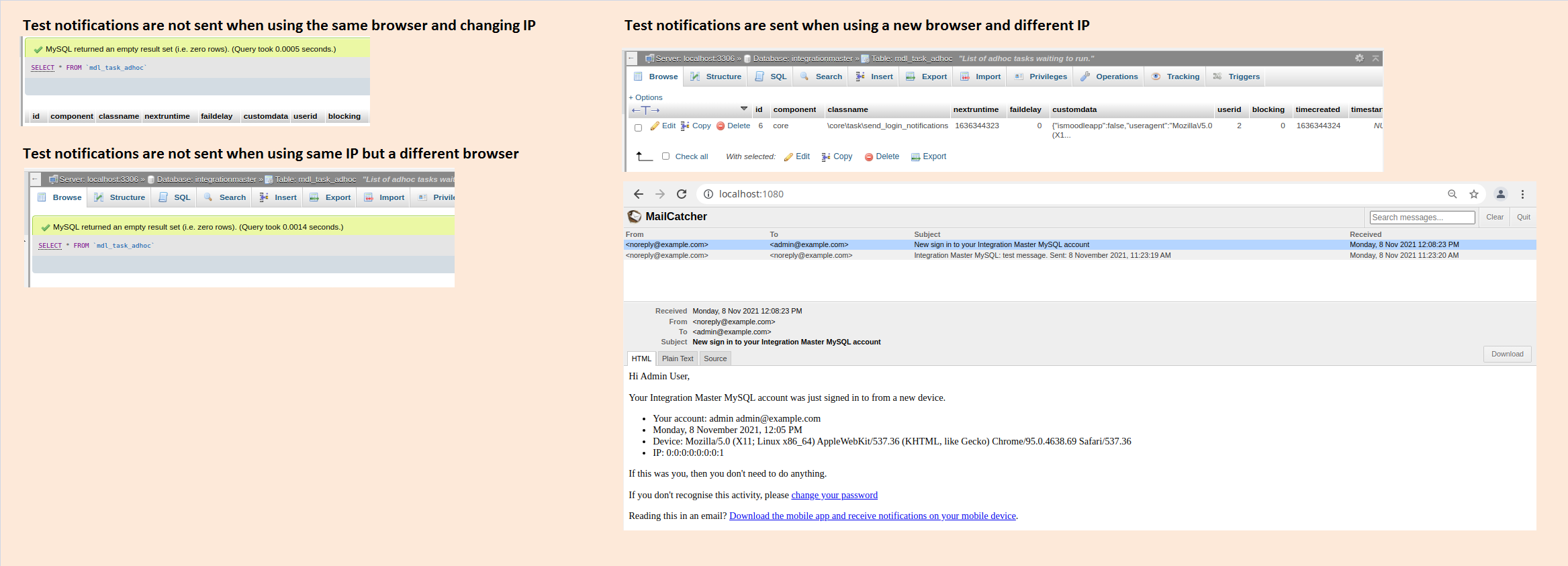The height and width of the screenshot is (566, 1568).
Task: Open Structure tab in the panel showing row 6
Action: [x=716, y=77]
